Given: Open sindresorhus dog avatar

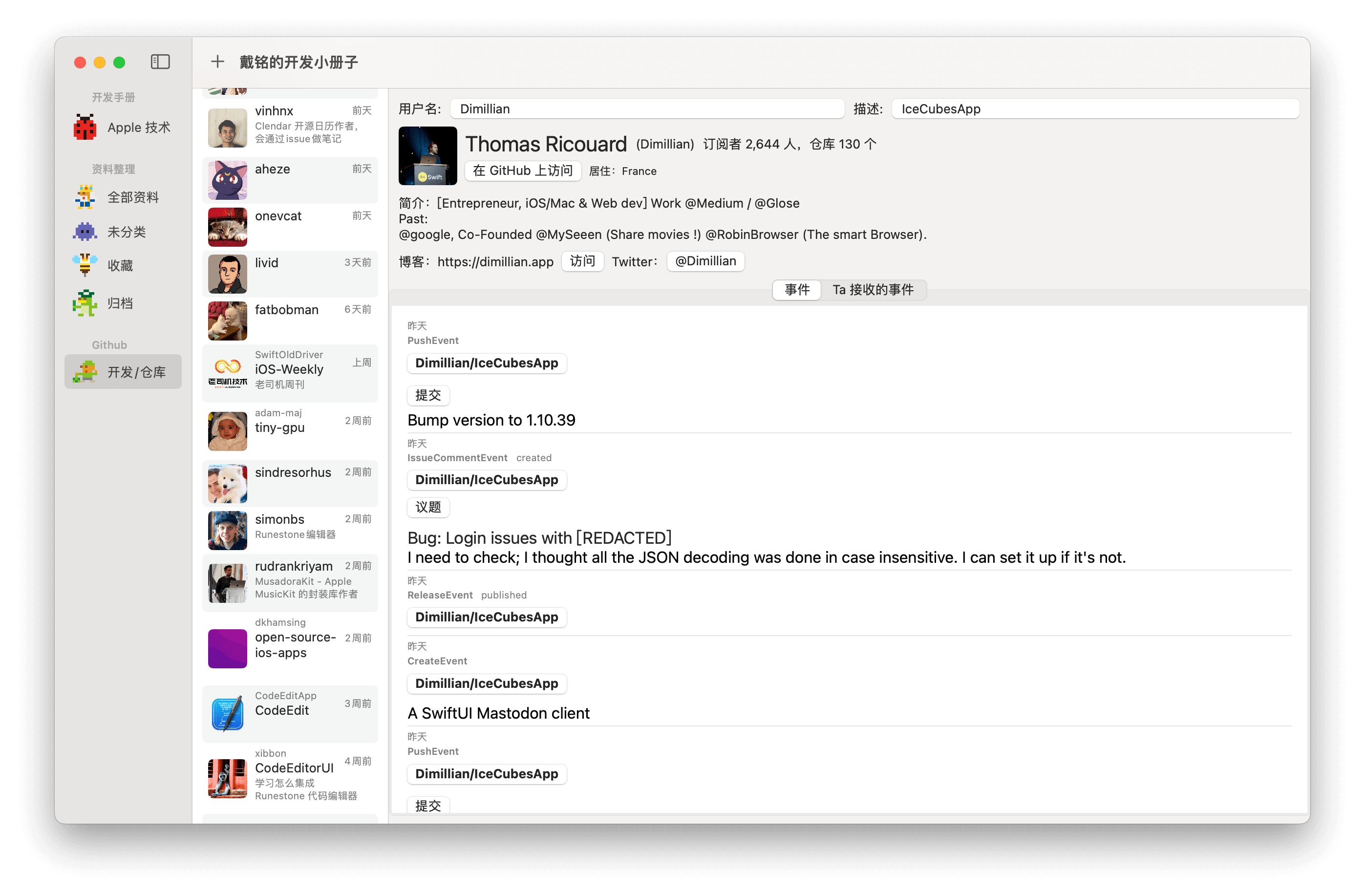Looking at the screenshot, I should pyautogui.click(x=228, y=484).
